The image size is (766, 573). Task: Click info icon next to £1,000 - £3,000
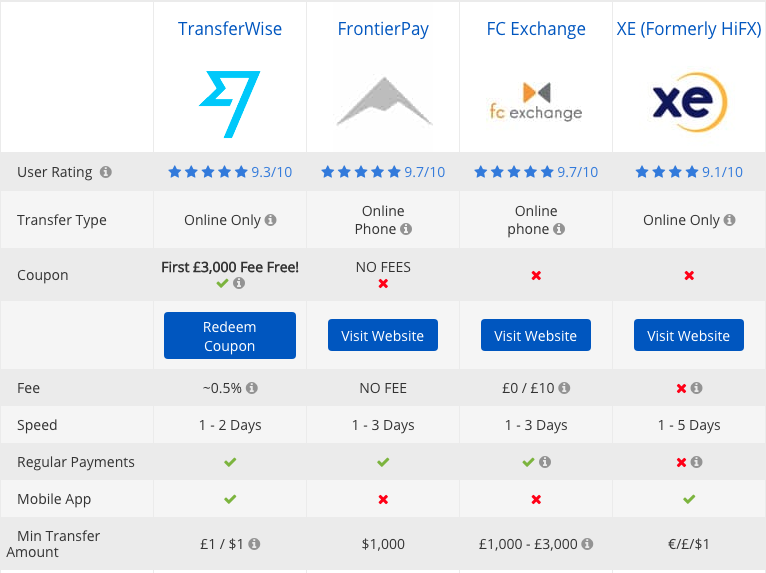point(587,544)
